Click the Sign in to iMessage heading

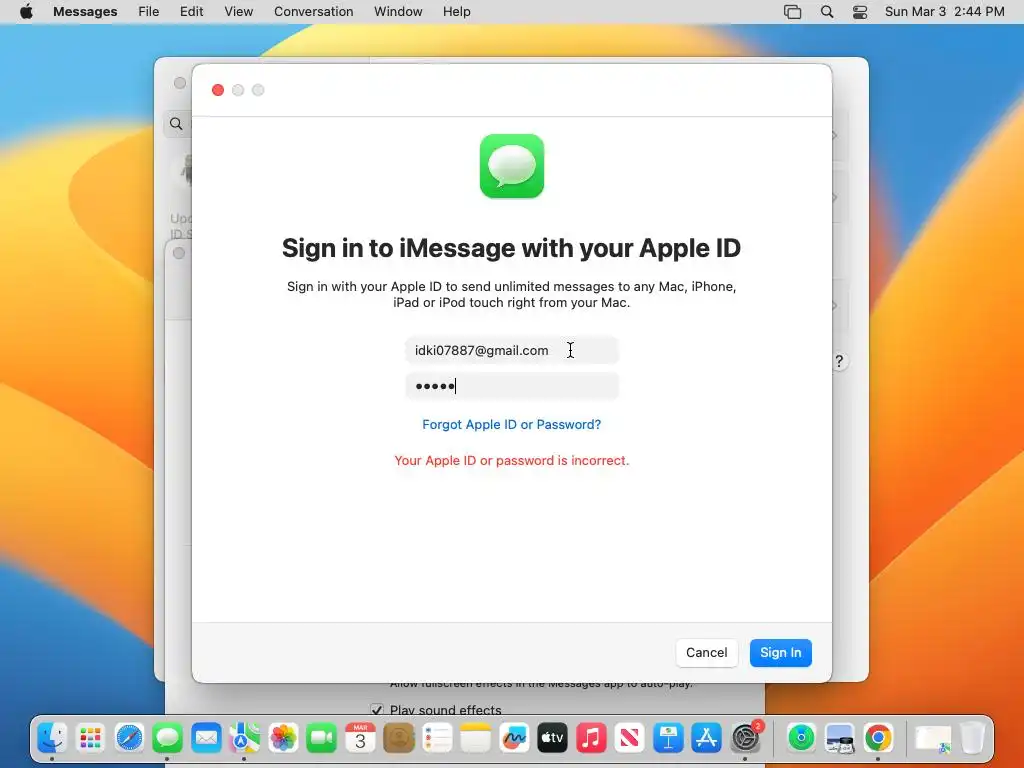(x=511, y=248)
